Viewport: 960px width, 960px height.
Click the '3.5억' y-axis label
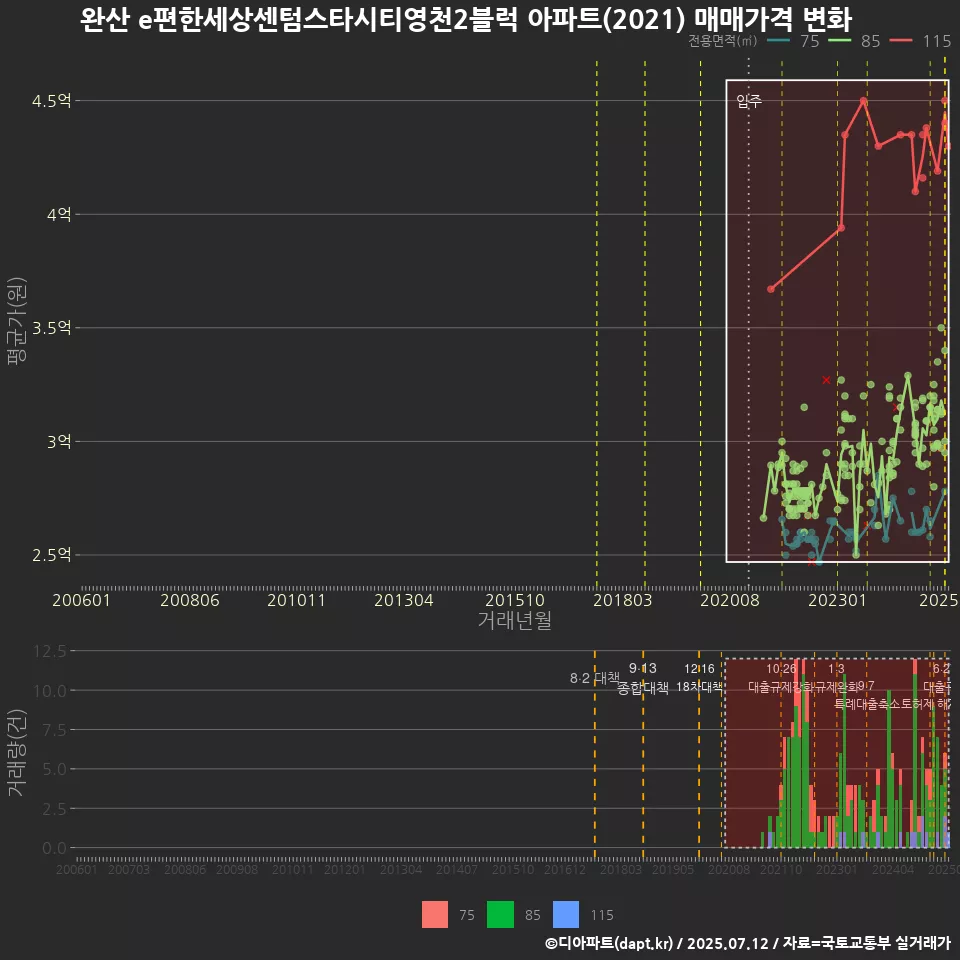pyautogui.click(x=51, y=328)
